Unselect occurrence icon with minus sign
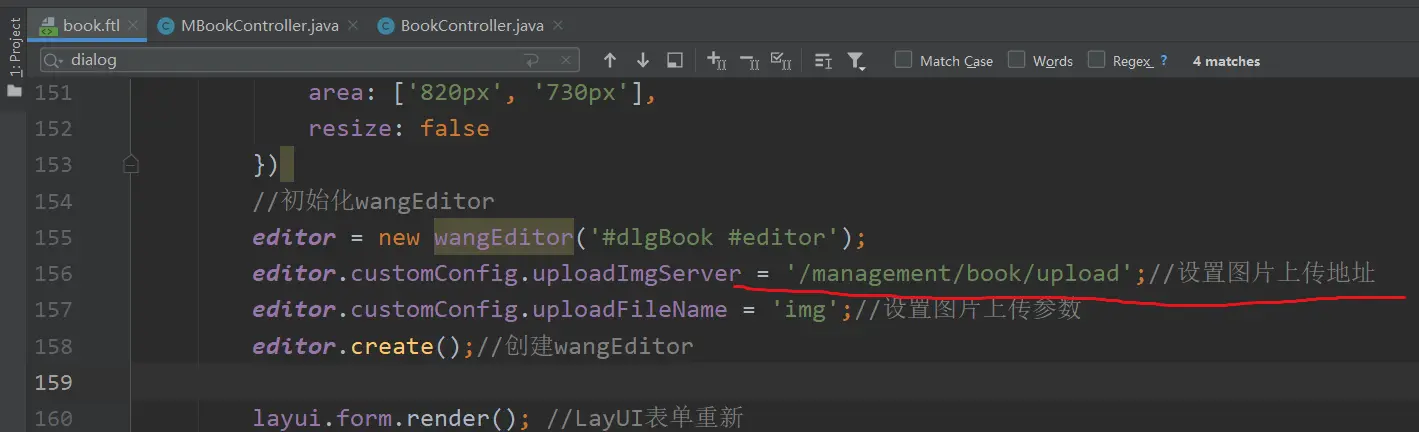Screen dimensions: 1419x432 click(x=750, y=61)
